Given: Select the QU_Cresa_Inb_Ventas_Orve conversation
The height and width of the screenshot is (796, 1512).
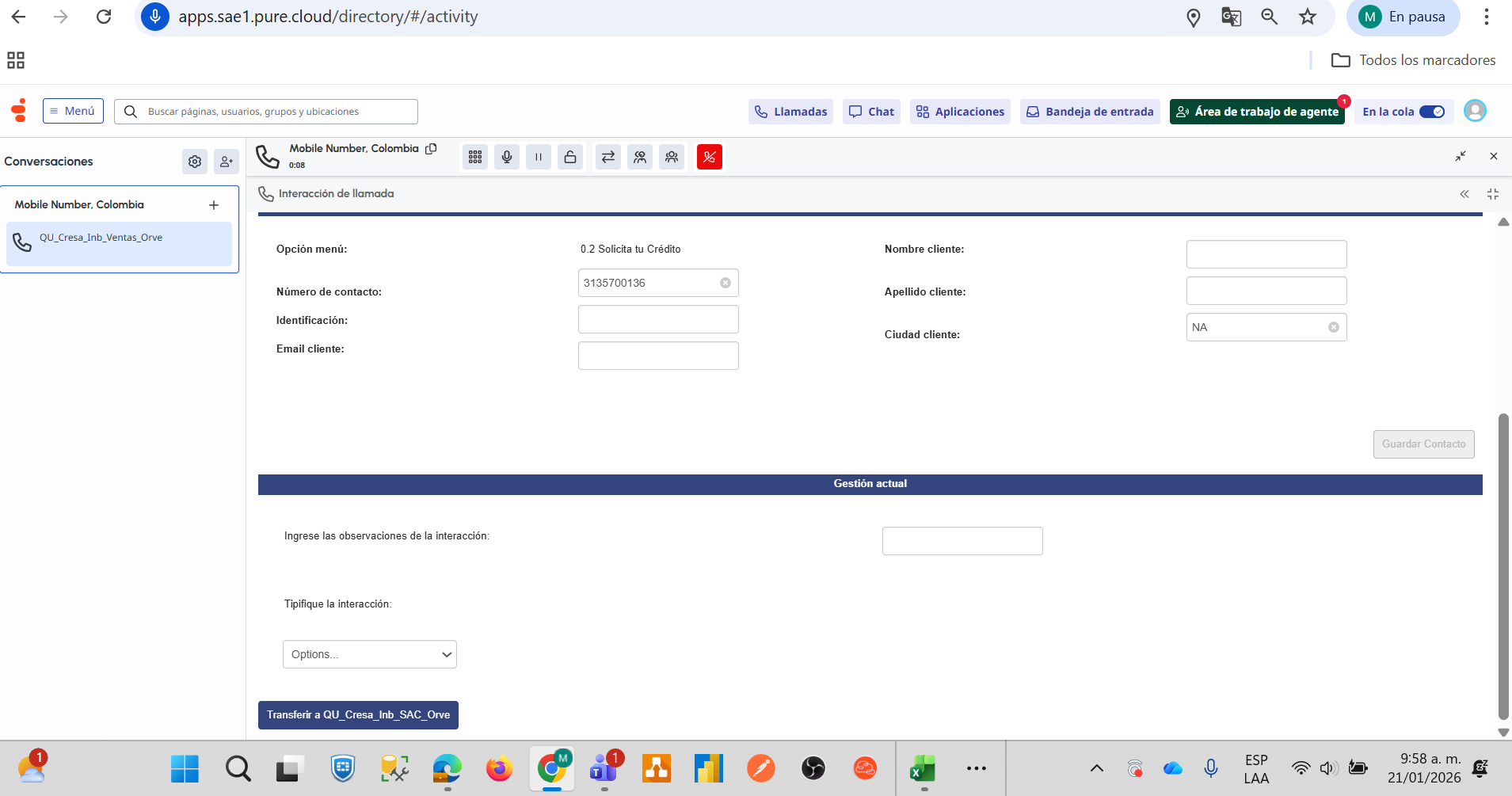Looking at the screenshot, I should pyautogui.click(x=119, y=244).
